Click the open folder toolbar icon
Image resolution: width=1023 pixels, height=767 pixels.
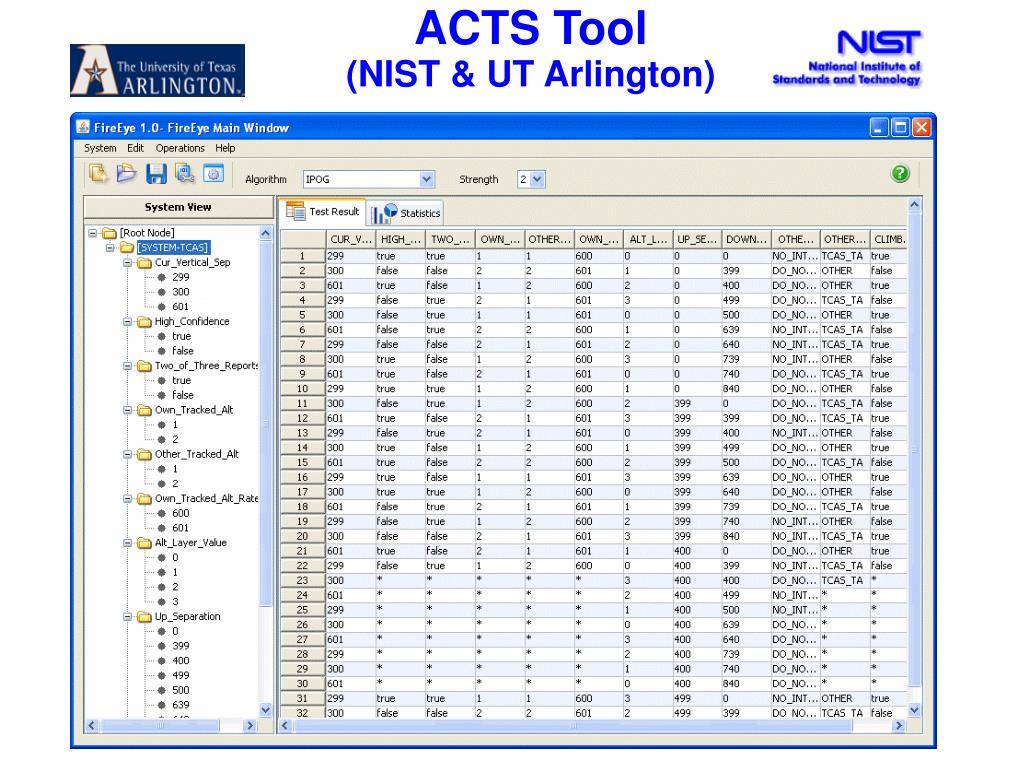click(127, 173)
